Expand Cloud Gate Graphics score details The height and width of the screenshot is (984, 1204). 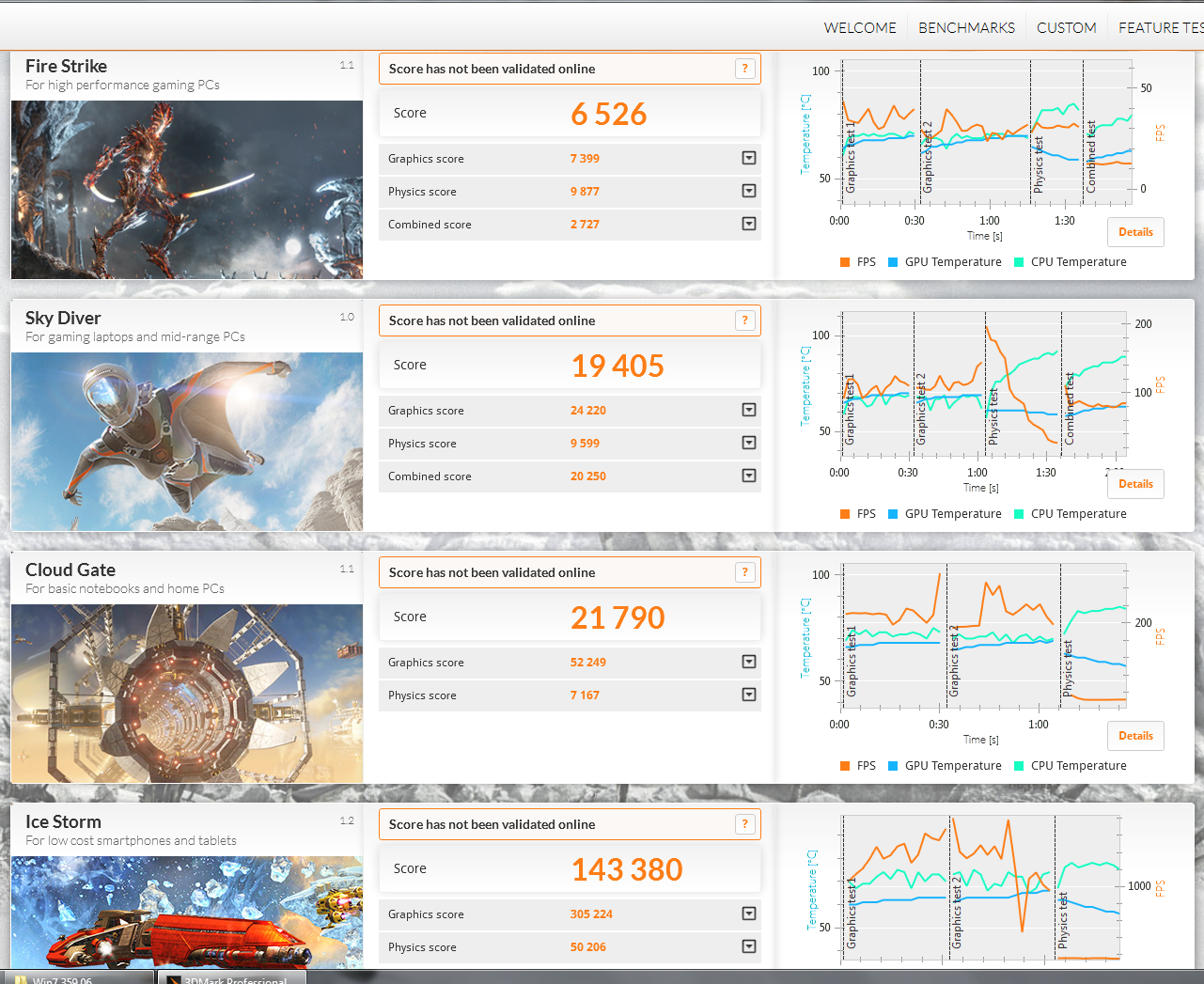click(x=749, y=662)
